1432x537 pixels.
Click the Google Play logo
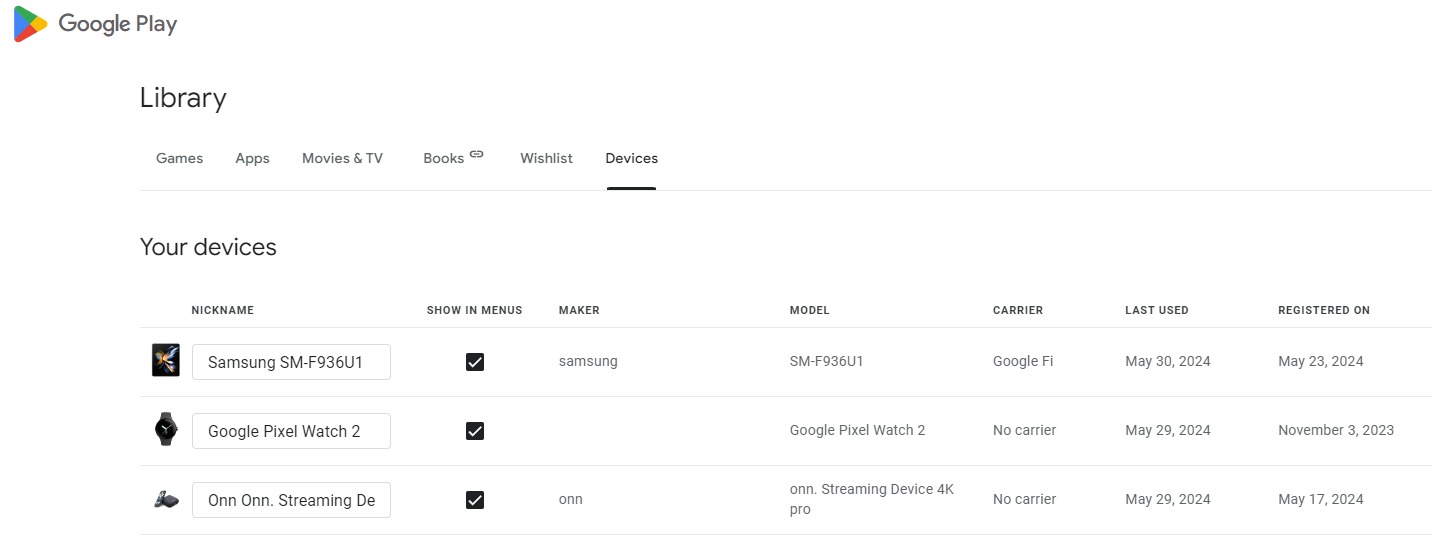[95, 24]
